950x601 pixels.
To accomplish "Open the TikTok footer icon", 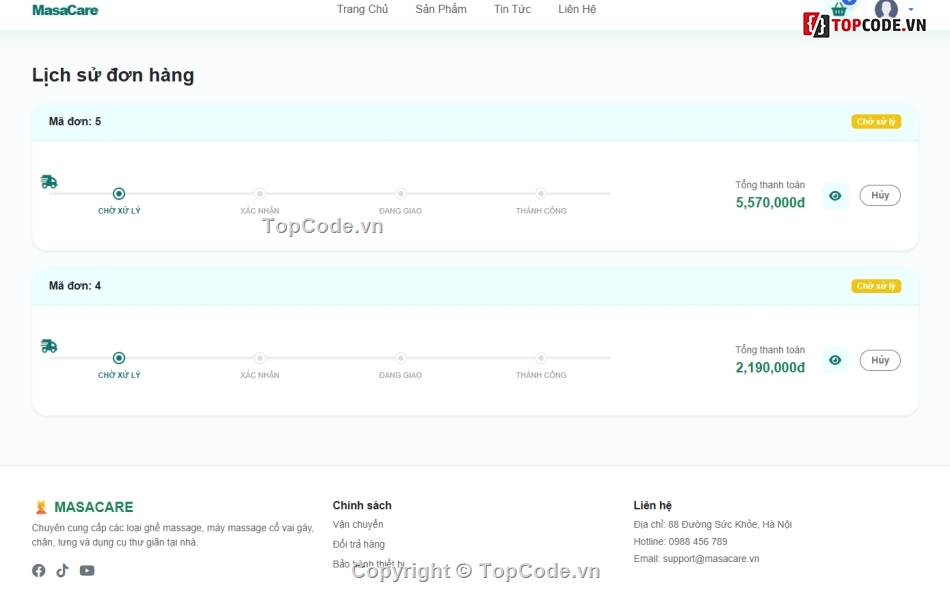I will (x=62, y=570).
